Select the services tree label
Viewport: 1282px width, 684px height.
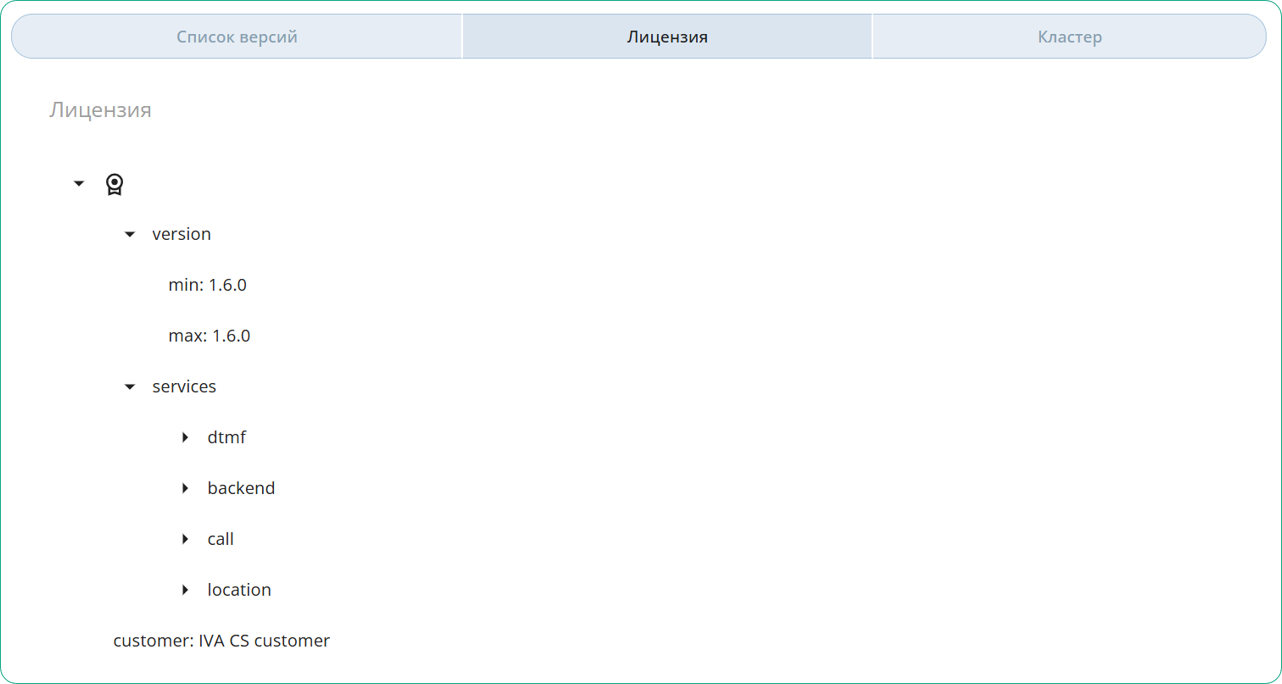(184, 387)
